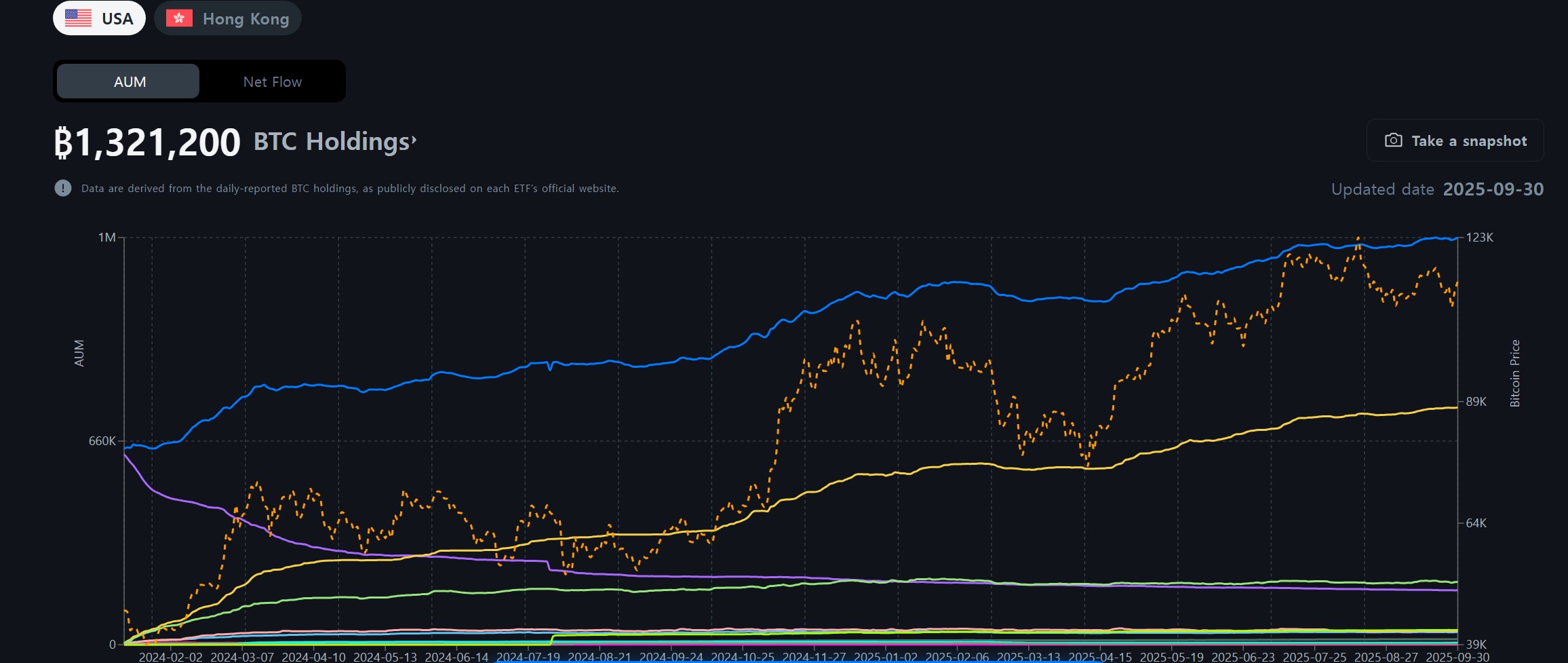Click the Hong Kong flag icon
The height and width of the screenshot is (663, 1568).
[179, 18]
